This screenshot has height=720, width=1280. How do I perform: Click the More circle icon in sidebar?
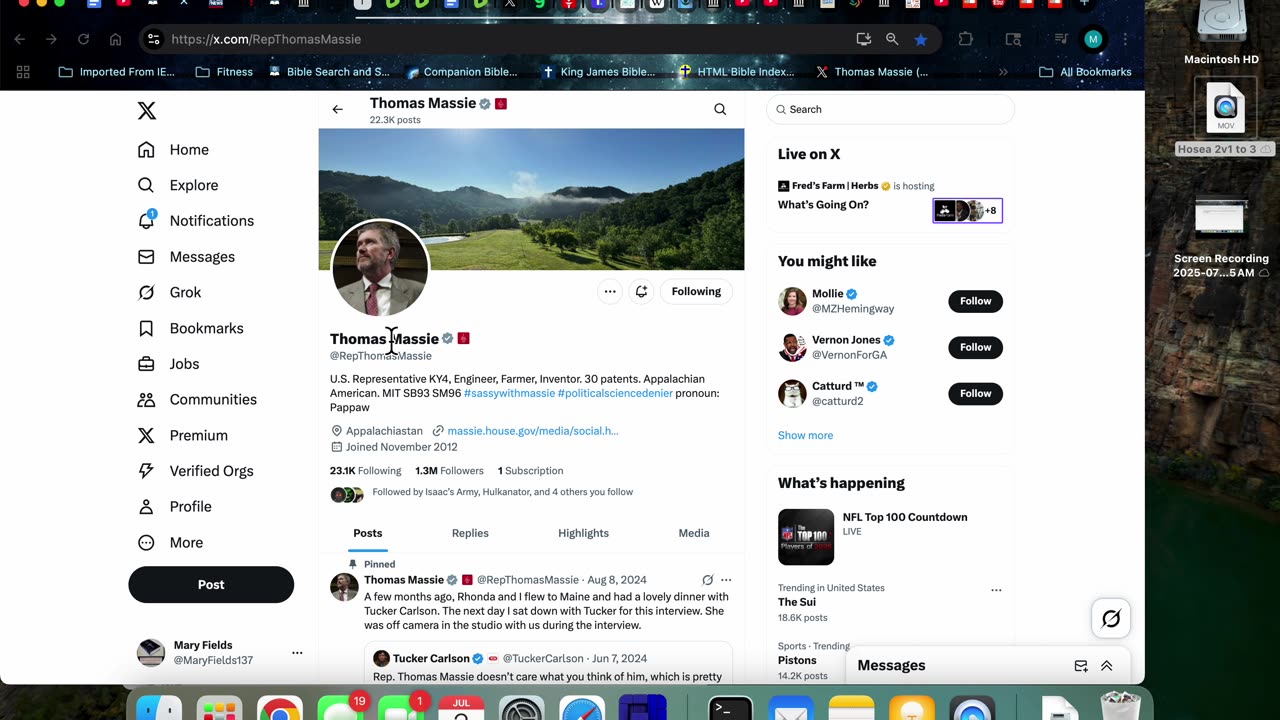(146, 543)
